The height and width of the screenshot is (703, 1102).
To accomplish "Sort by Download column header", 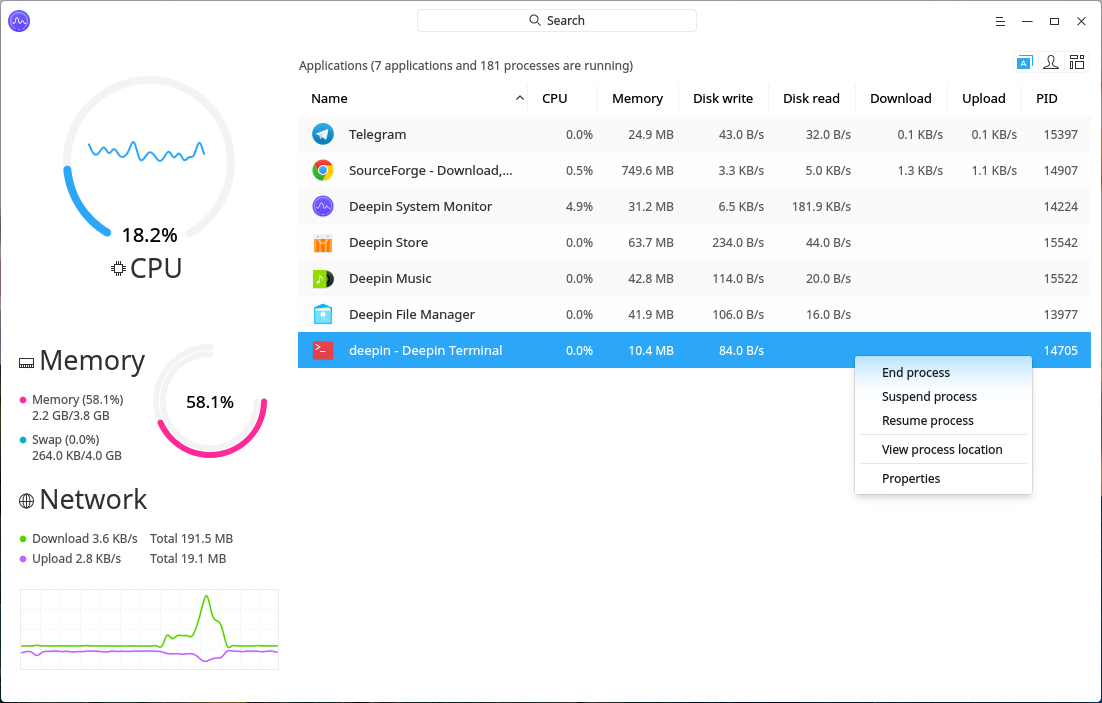I will (x=900, y=98).
